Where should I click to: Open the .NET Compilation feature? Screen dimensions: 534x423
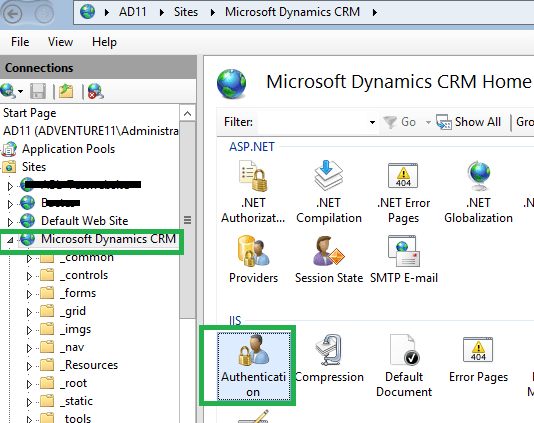[329, 192]
